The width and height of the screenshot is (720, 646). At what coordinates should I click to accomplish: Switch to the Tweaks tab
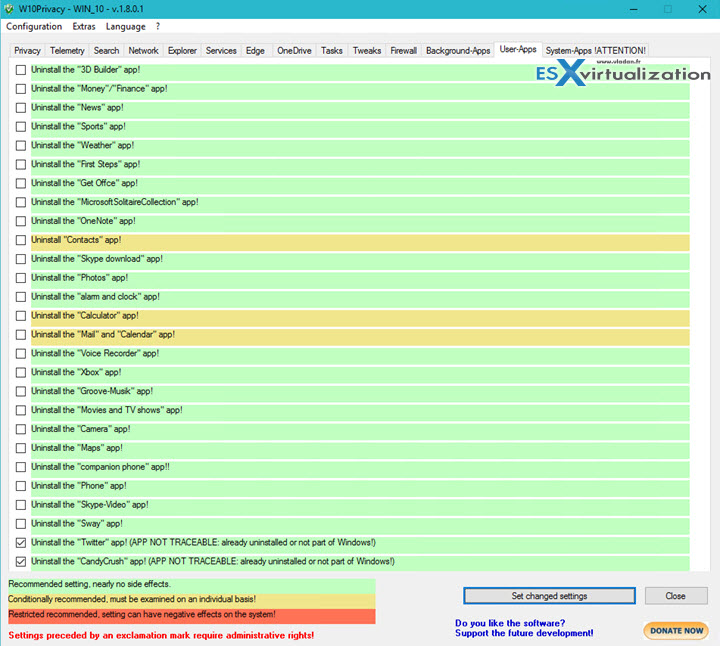click(367, 51)
